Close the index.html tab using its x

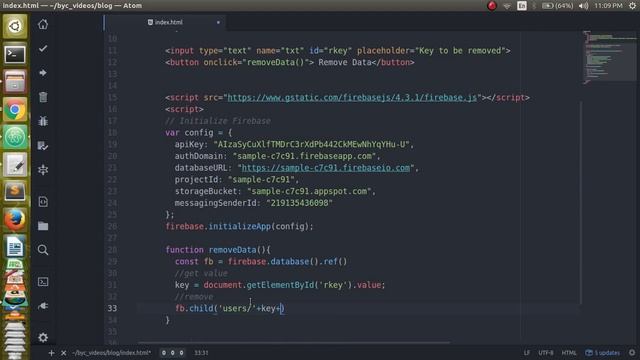tap(218, 22)
